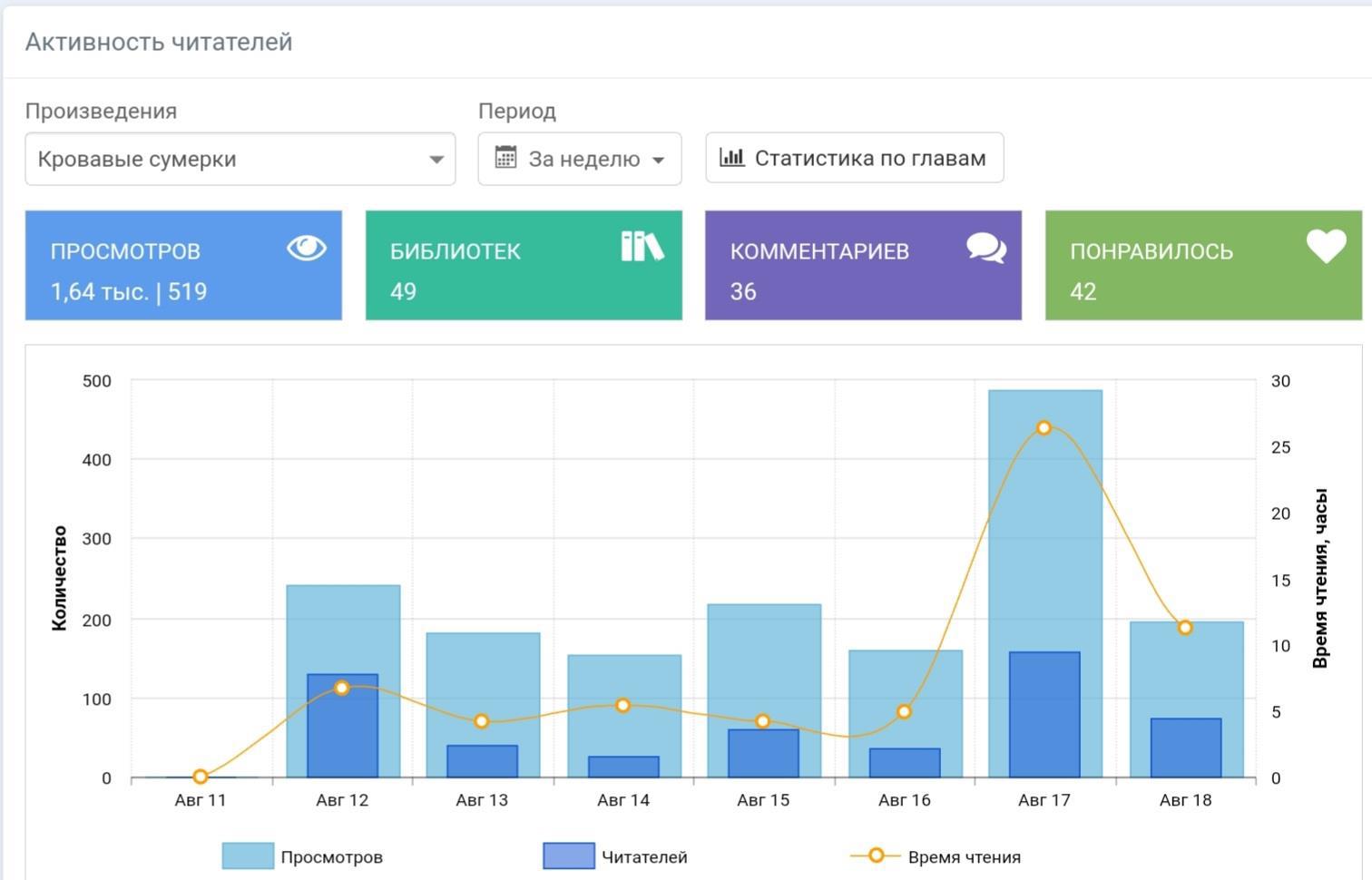
Task: Click the speech bubbles icon on Комментариев card
Action: click(x=985, y=248)
